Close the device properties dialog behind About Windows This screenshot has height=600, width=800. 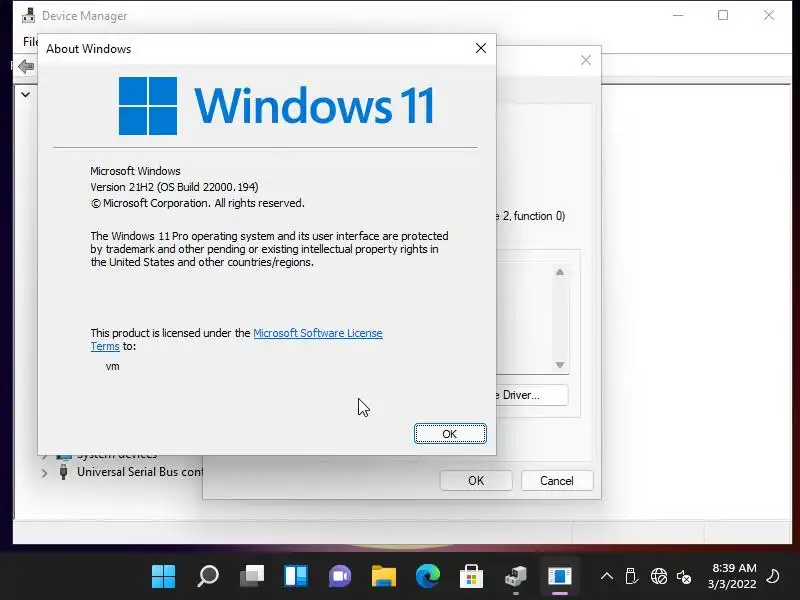click(x=586, y=60)
